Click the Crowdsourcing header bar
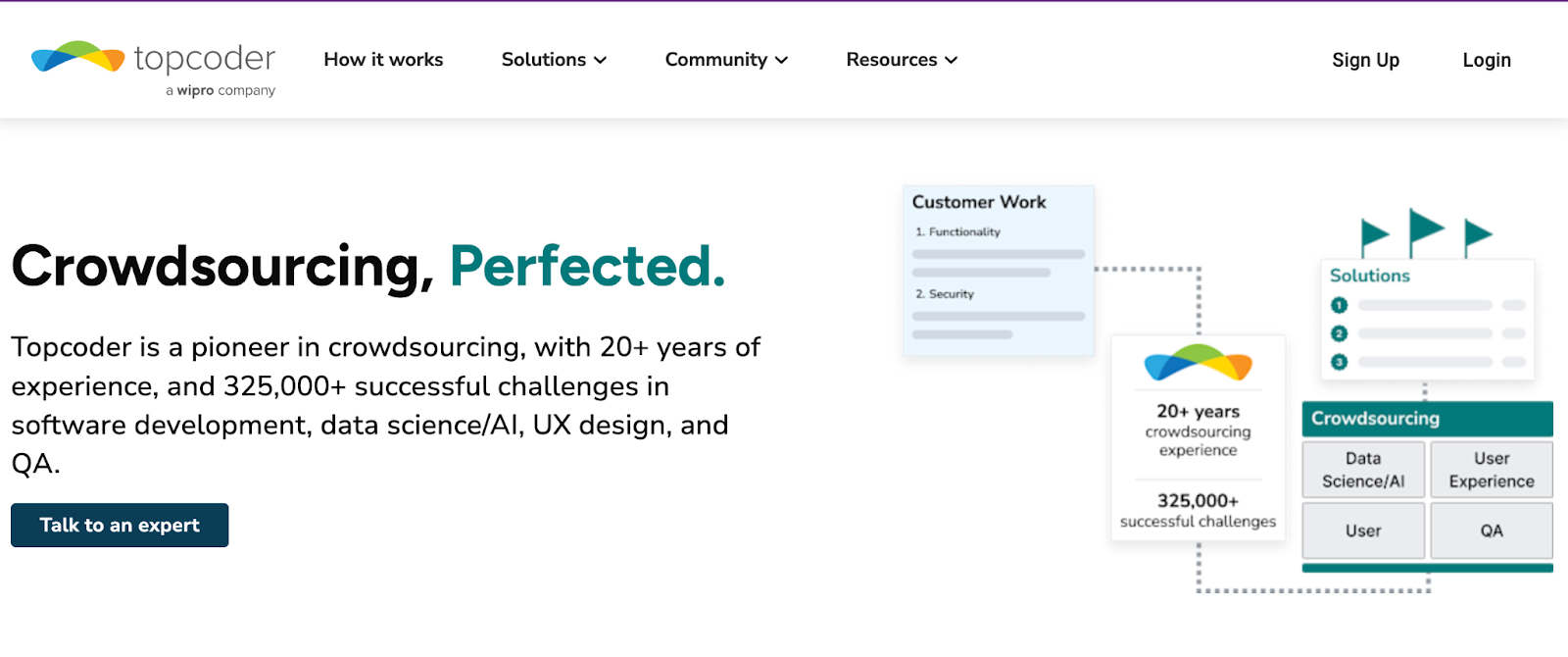Screen dimensions: 1568x657 point(1427,419)
